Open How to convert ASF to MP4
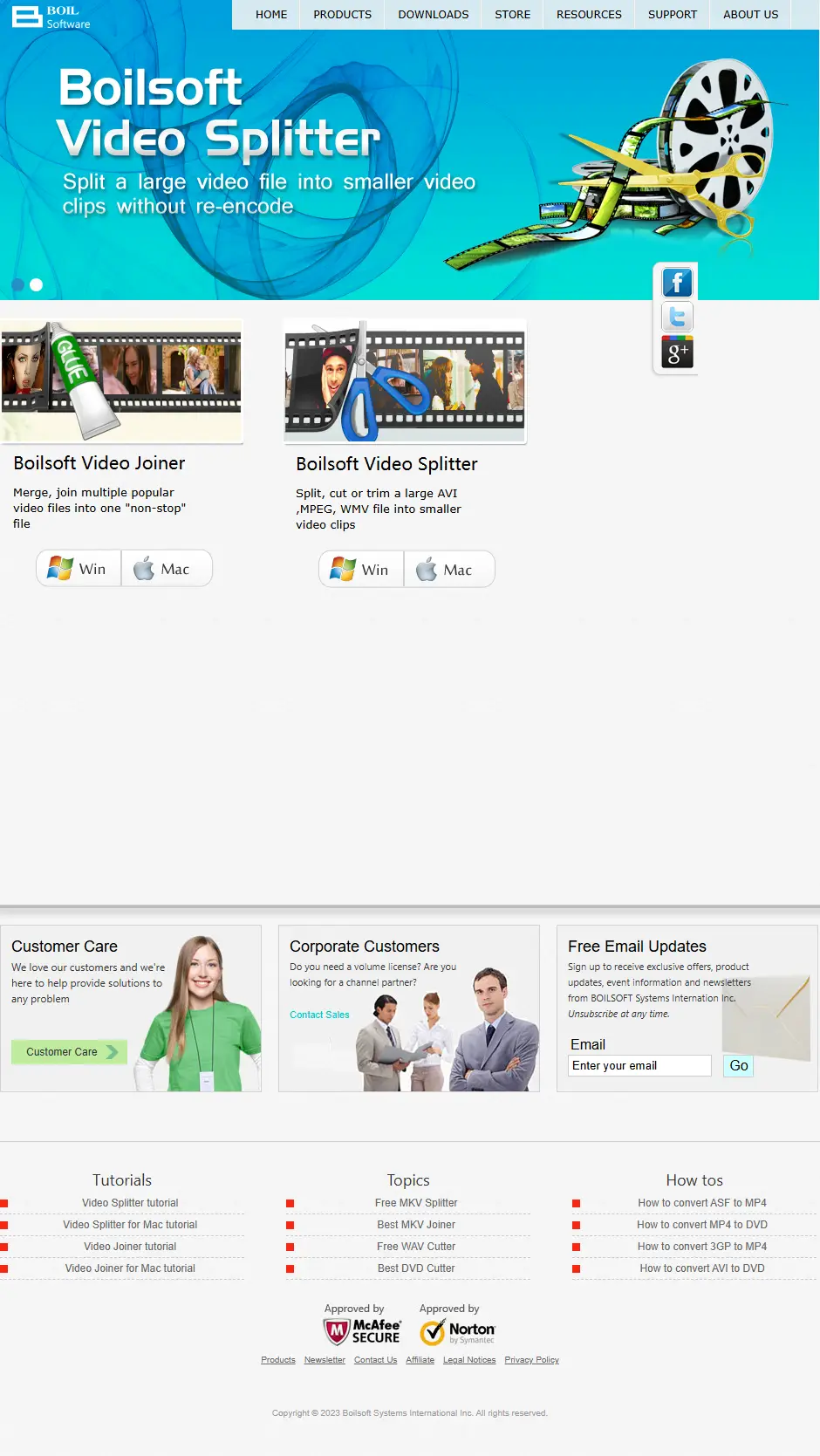The height and width of the screenshot is (1456, 820). [702, 1203]
